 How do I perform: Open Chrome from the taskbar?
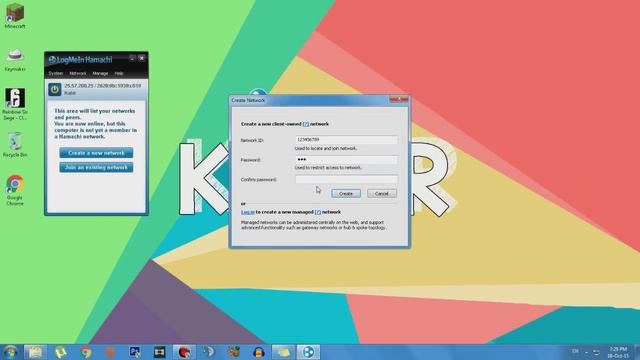coord(85,352)
